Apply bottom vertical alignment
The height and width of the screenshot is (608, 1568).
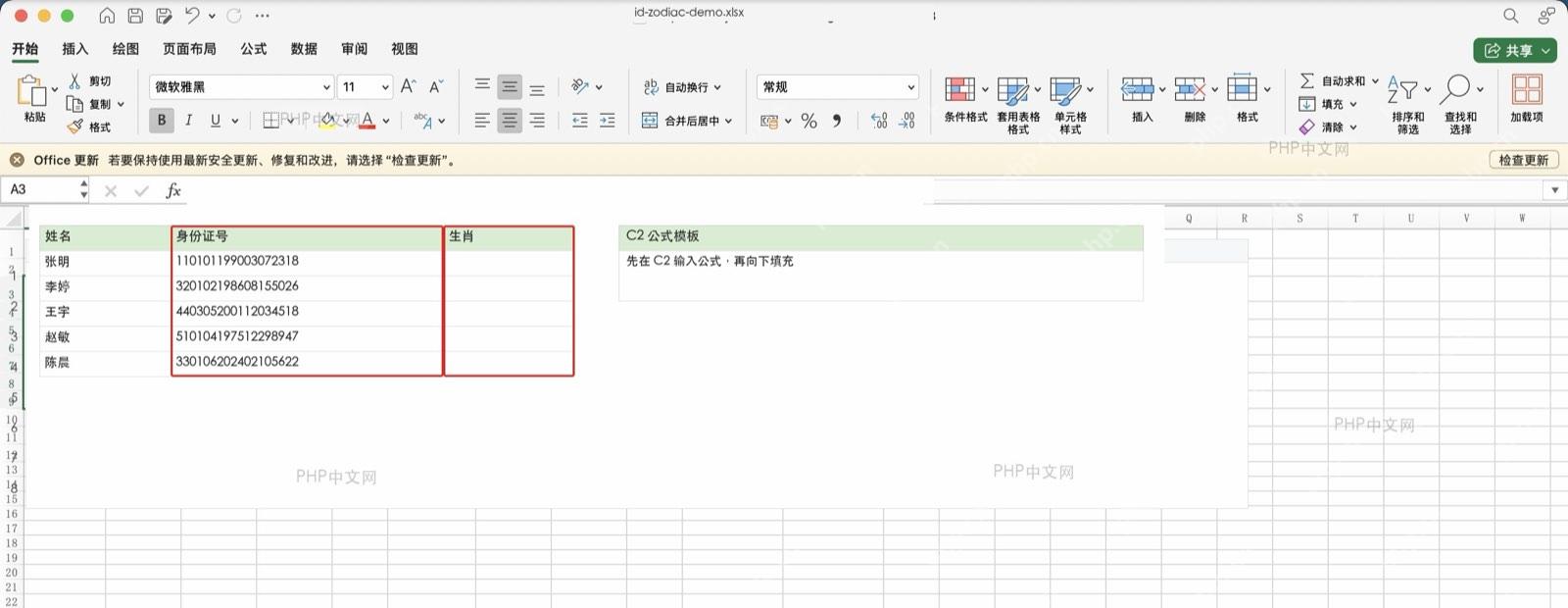pos(537,88)
